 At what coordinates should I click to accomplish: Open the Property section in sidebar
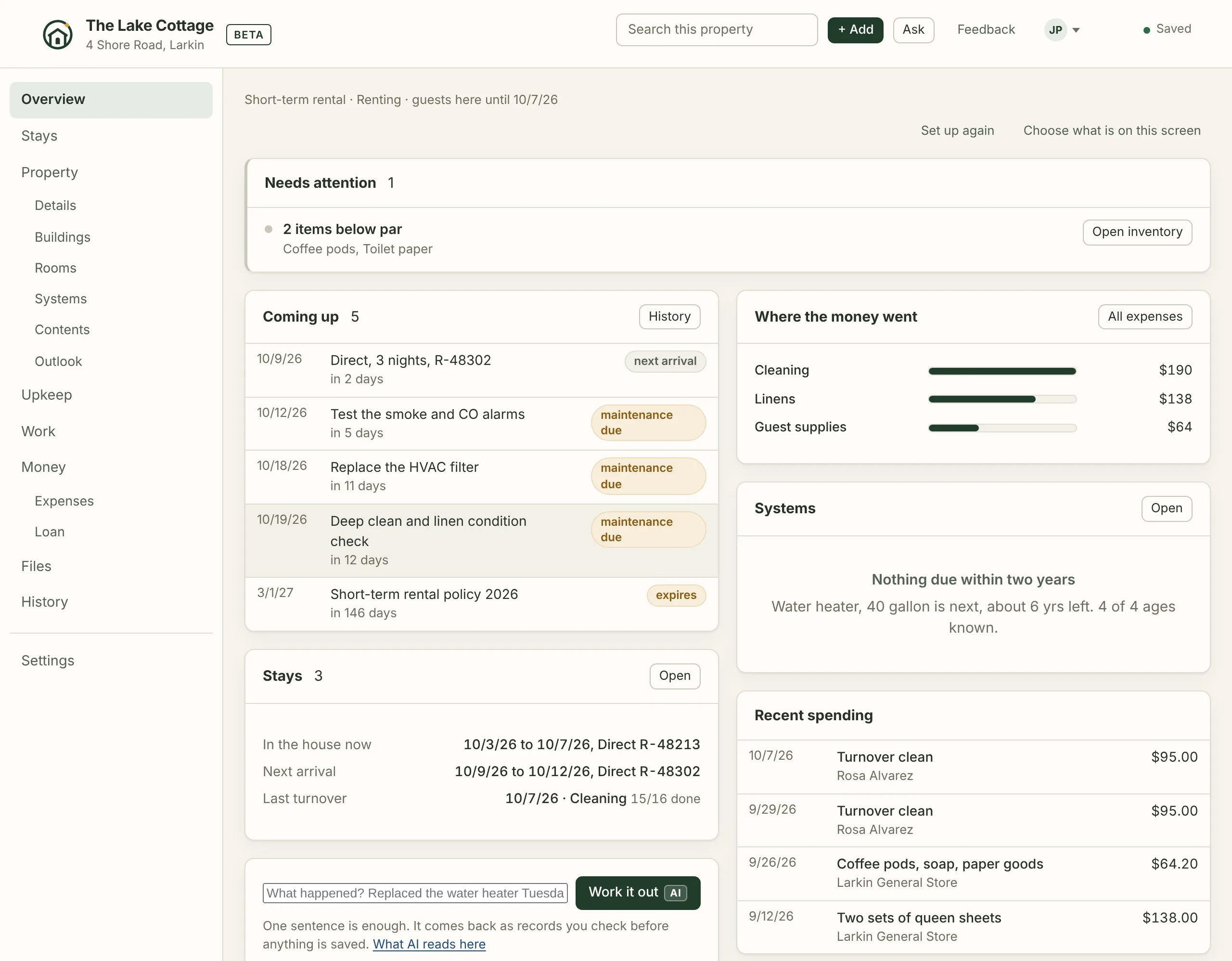111,173
